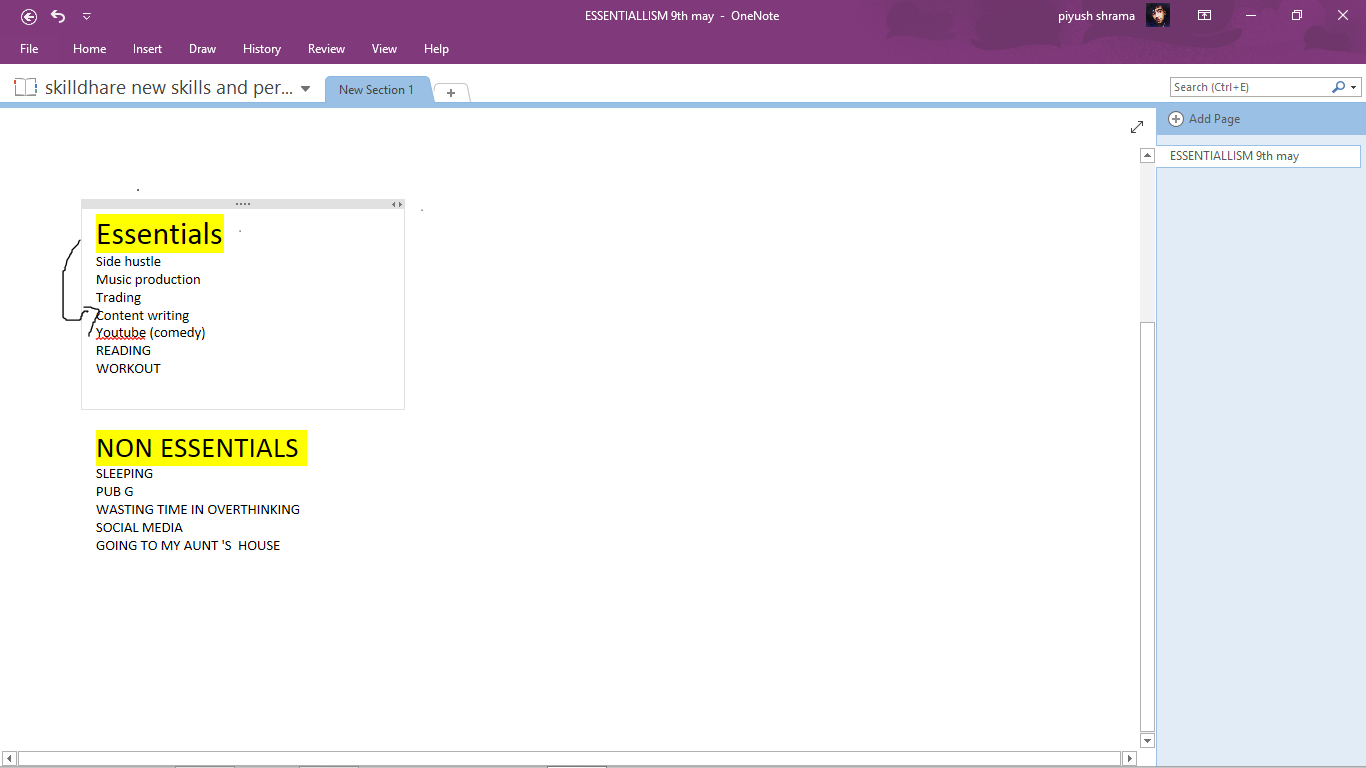Viewport: 1366px width, 768px height.
Task: Open the search scope dropdown arrow
Action: click(1354, 88)
